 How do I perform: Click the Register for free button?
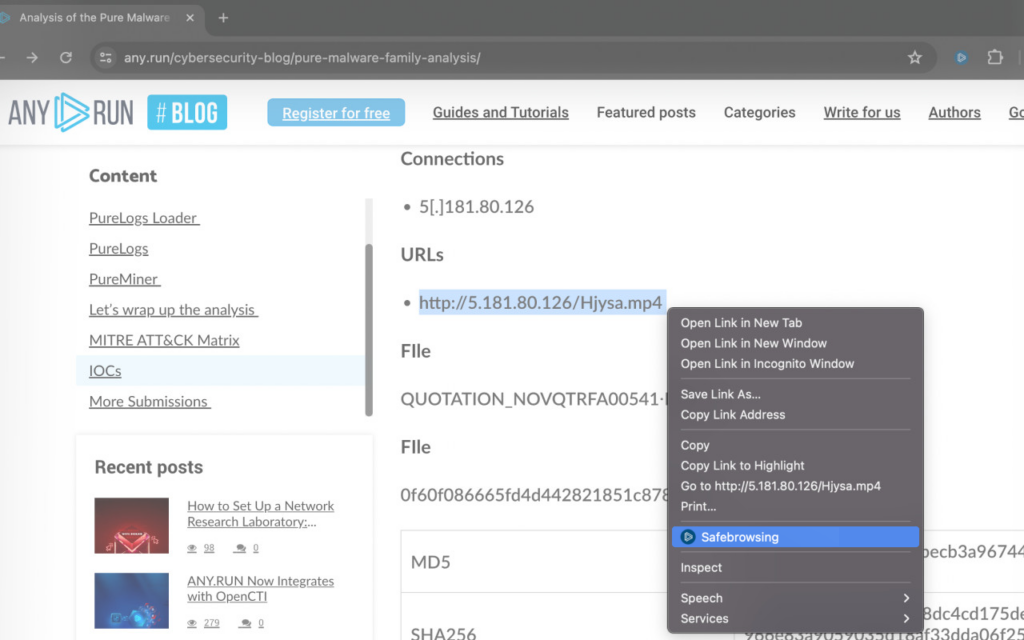[x=336, y=113]
